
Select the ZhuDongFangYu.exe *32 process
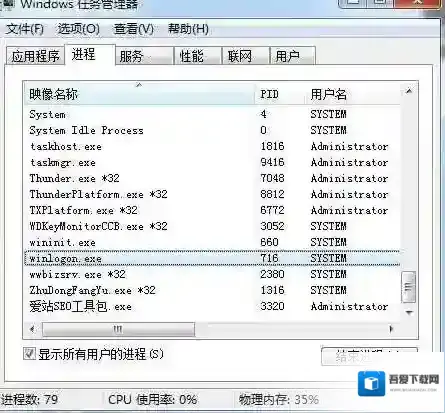click(x=212, y=290)
